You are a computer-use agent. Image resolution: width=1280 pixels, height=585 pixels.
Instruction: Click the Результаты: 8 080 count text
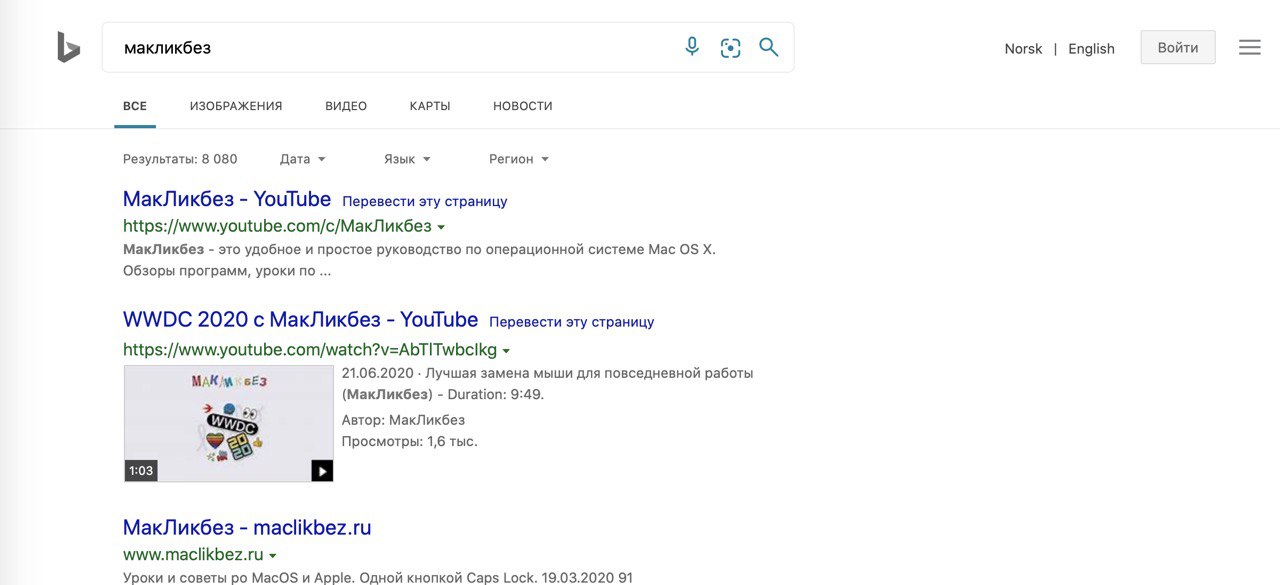pos(180,159)
